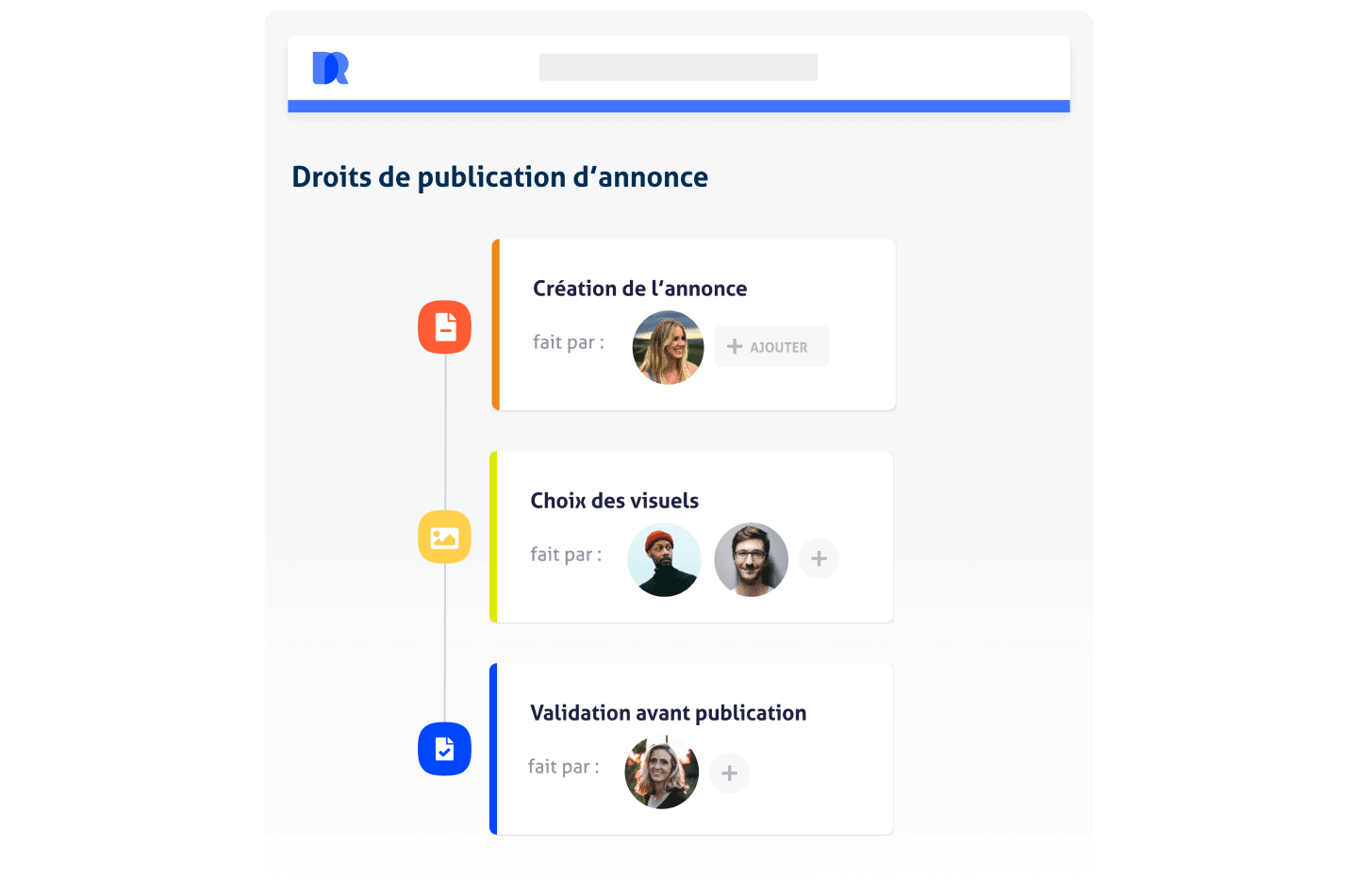This screenshot has height=896, width=1358.
Task: Add a person to Validation avant publication
Action: 729,773
